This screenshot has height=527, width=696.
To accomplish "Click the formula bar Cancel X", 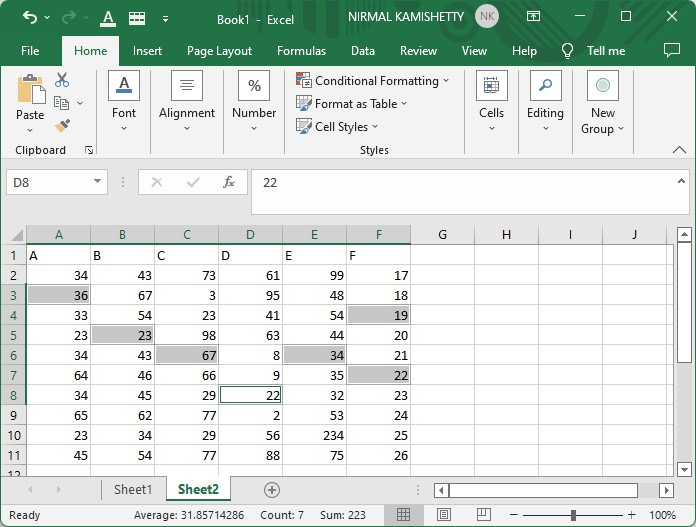I will (157, 182).
